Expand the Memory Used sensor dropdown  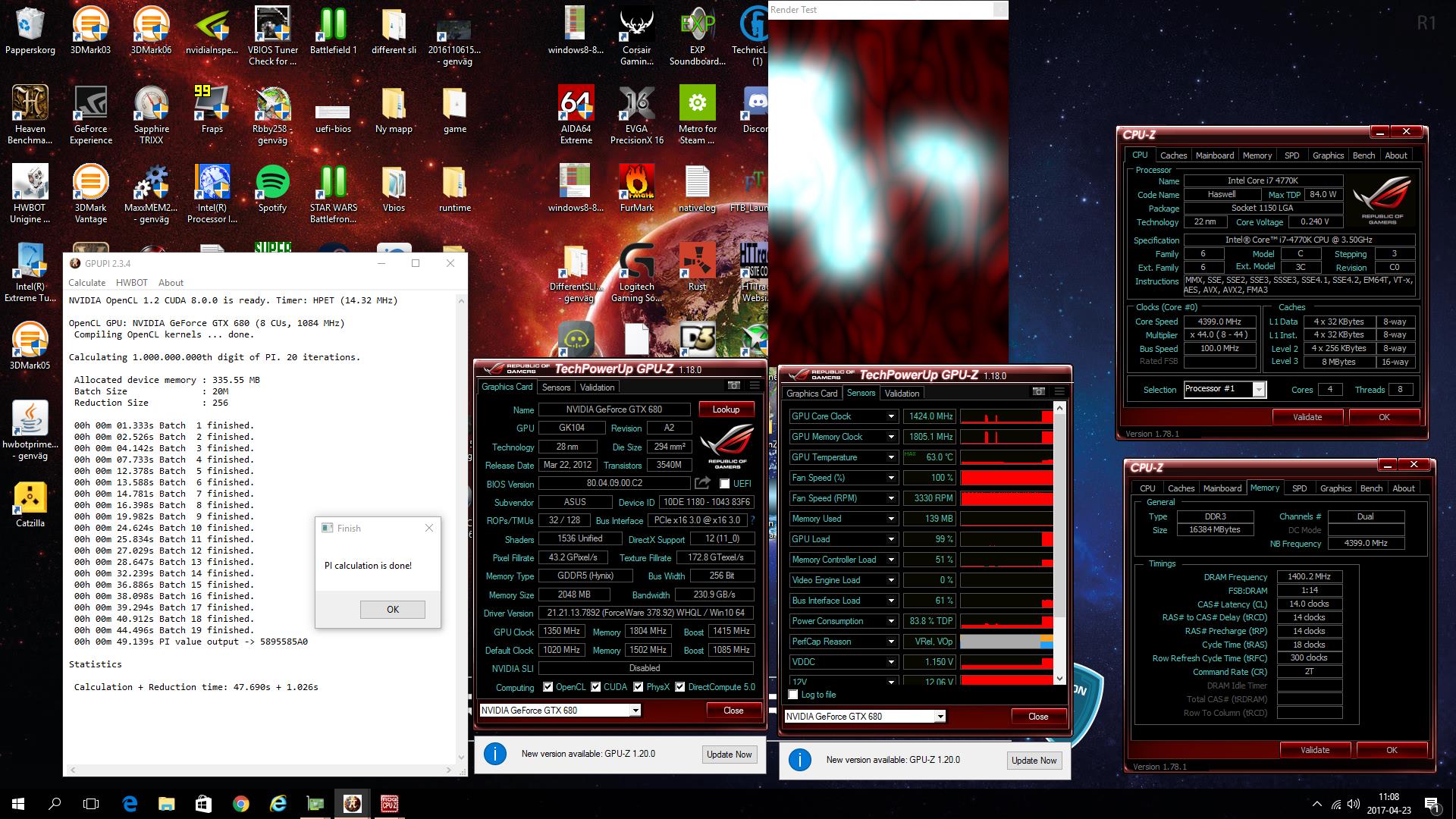[x=891, y=519]
